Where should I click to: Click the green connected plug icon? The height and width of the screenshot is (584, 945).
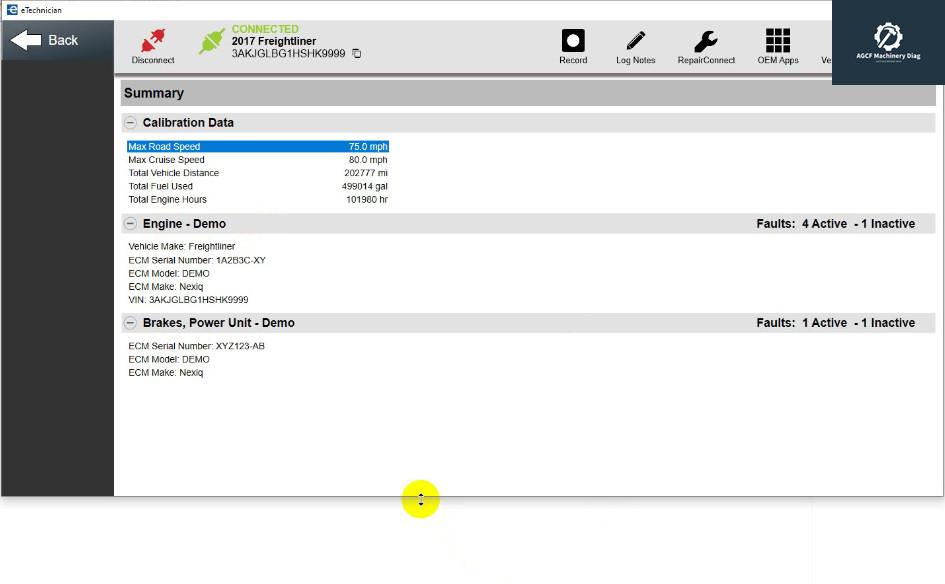(212, 40)
